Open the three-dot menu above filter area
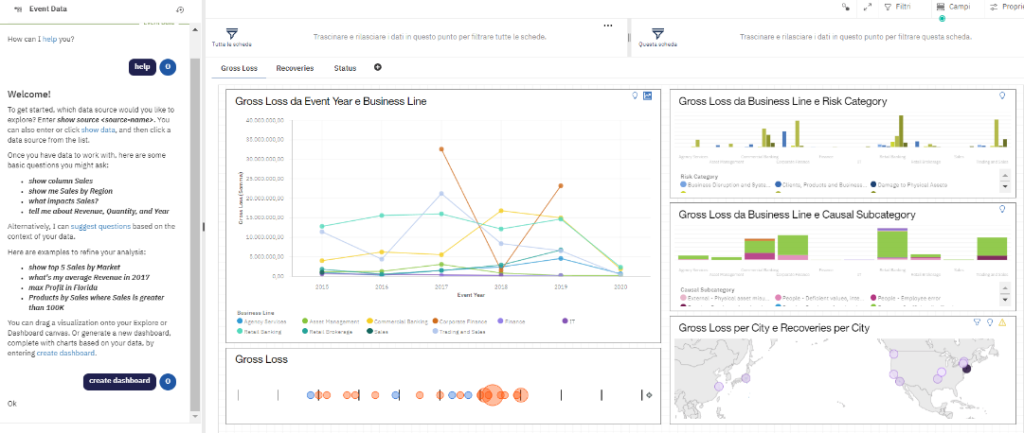1024x433 pixels. click(x=608, y=25)
